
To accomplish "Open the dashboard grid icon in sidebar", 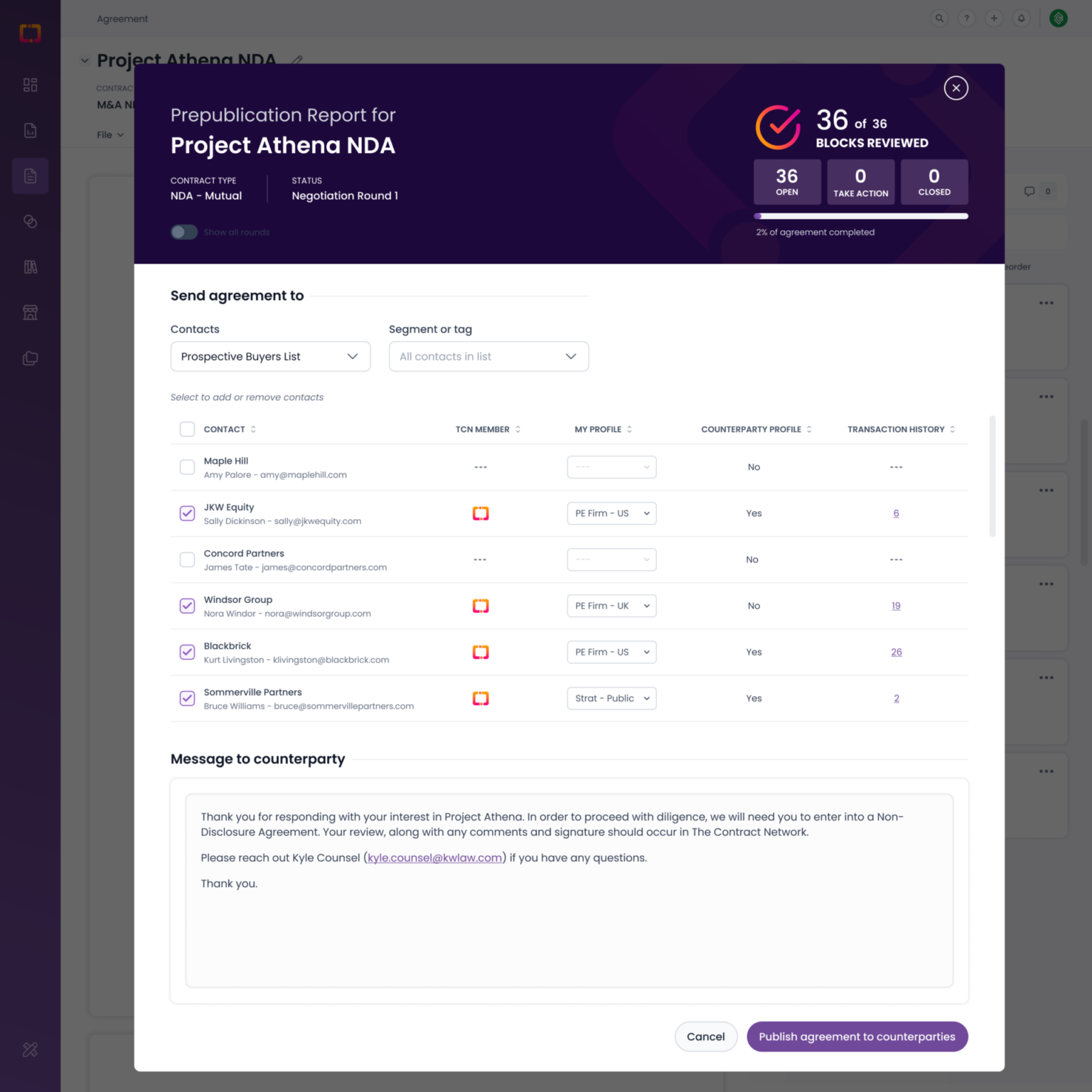I will [30, 84].
